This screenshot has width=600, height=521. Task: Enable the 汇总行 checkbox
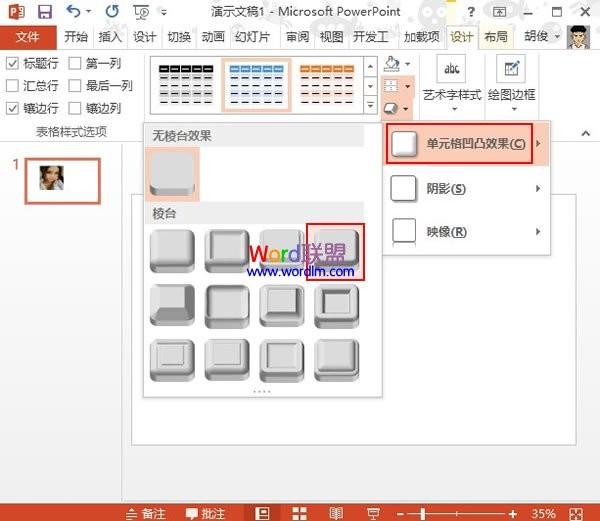point(12,86)
